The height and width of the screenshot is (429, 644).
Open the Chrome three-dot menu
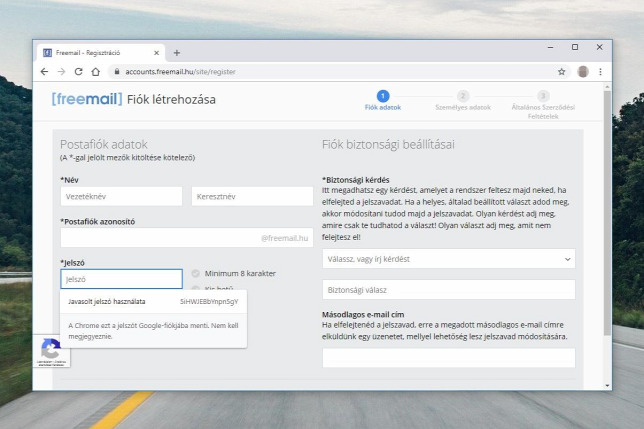click(600, 72)
